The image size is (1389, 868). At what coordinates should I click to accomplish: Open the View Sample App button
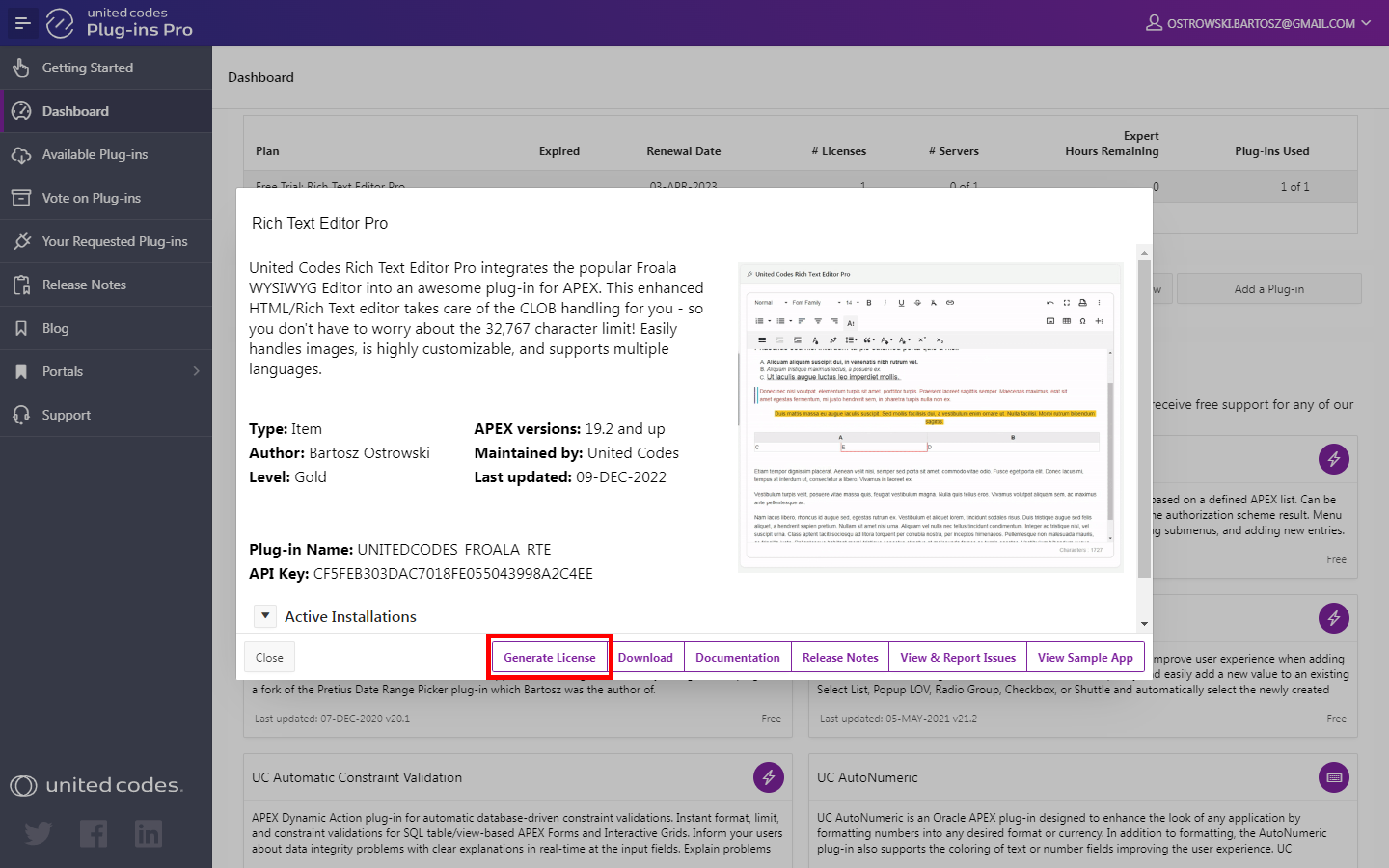pyautogui.click(x=1085, y=658)
